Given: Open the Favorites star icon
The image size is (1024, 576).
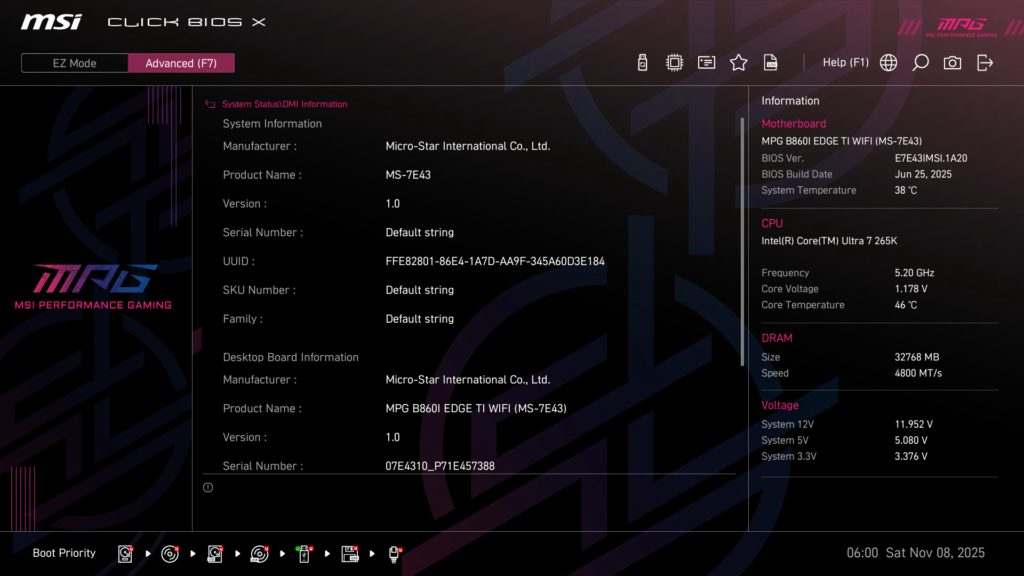Looking at the screenshot, I should pyautogui.click(x=738, y=61).
